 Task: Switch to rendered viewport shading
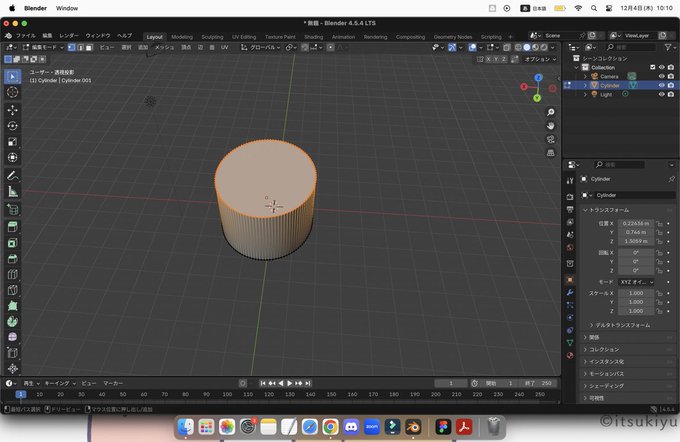coord(544,47)
